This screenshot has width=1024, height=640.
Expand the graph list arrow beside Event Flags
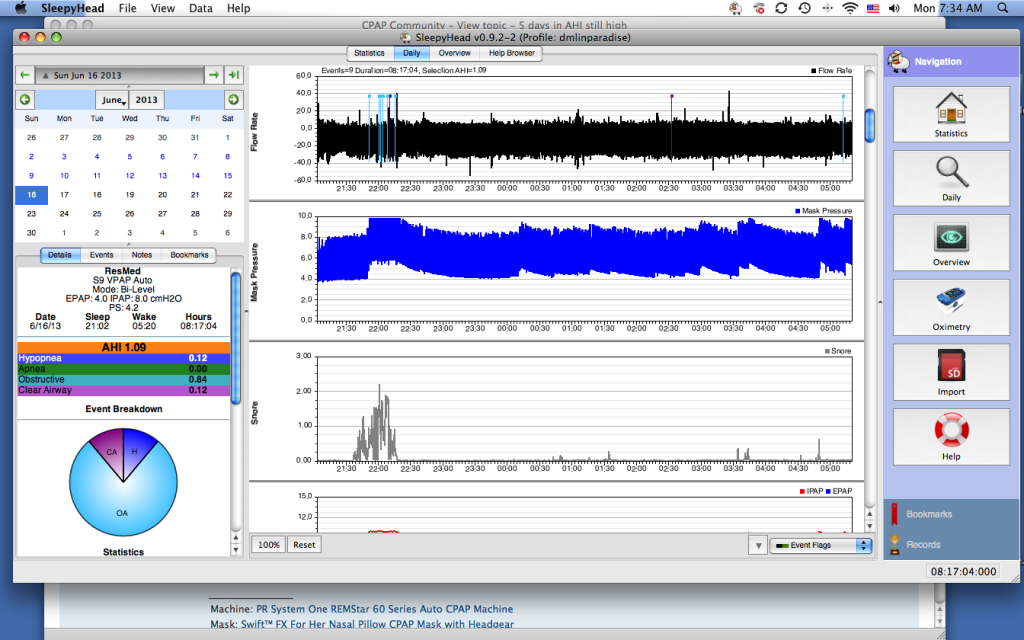[x=757, y=545]
